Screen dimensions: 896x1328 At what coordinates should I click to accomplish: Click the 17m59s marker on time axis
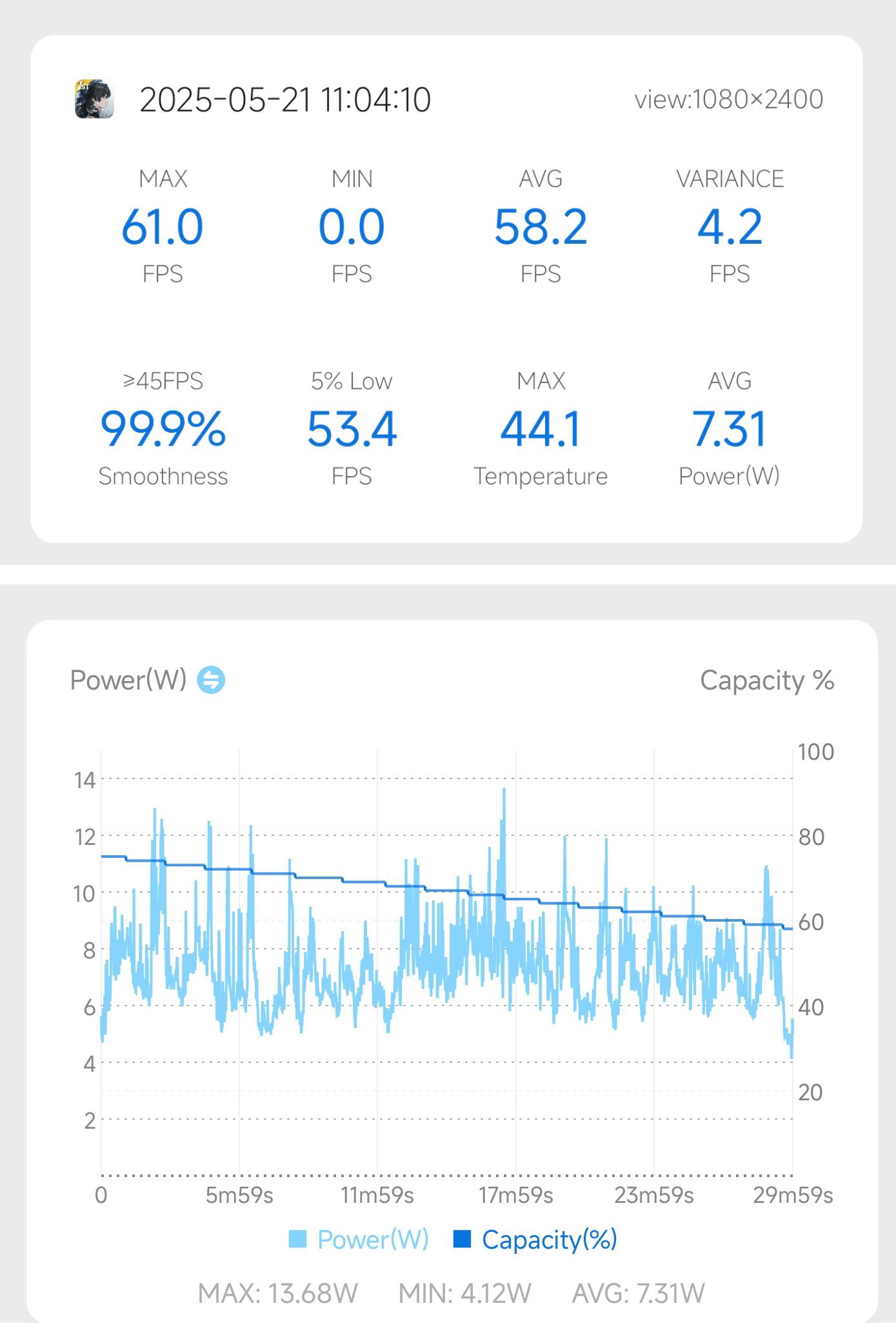point(515,1195)
